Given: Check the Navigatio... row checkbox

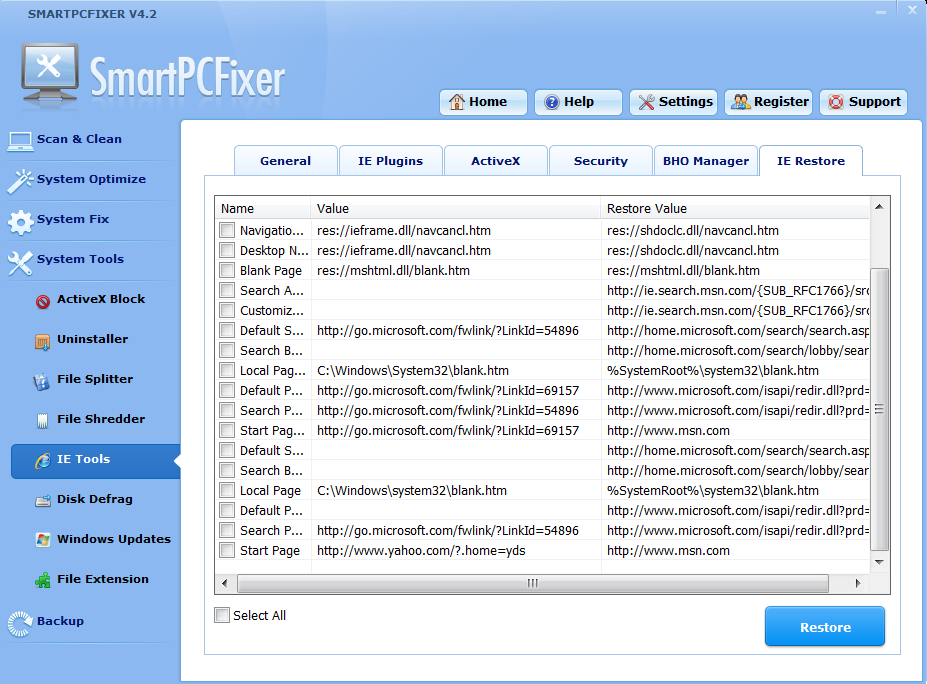Looking at the screenshot, I should coord(227,230).
